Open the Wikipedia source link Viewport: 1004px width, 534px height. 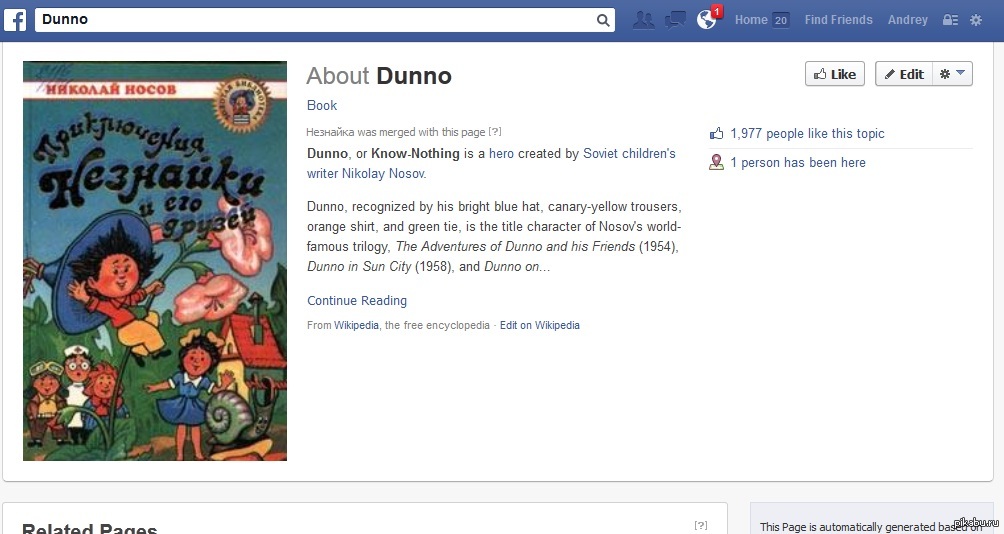click(356, 325)
